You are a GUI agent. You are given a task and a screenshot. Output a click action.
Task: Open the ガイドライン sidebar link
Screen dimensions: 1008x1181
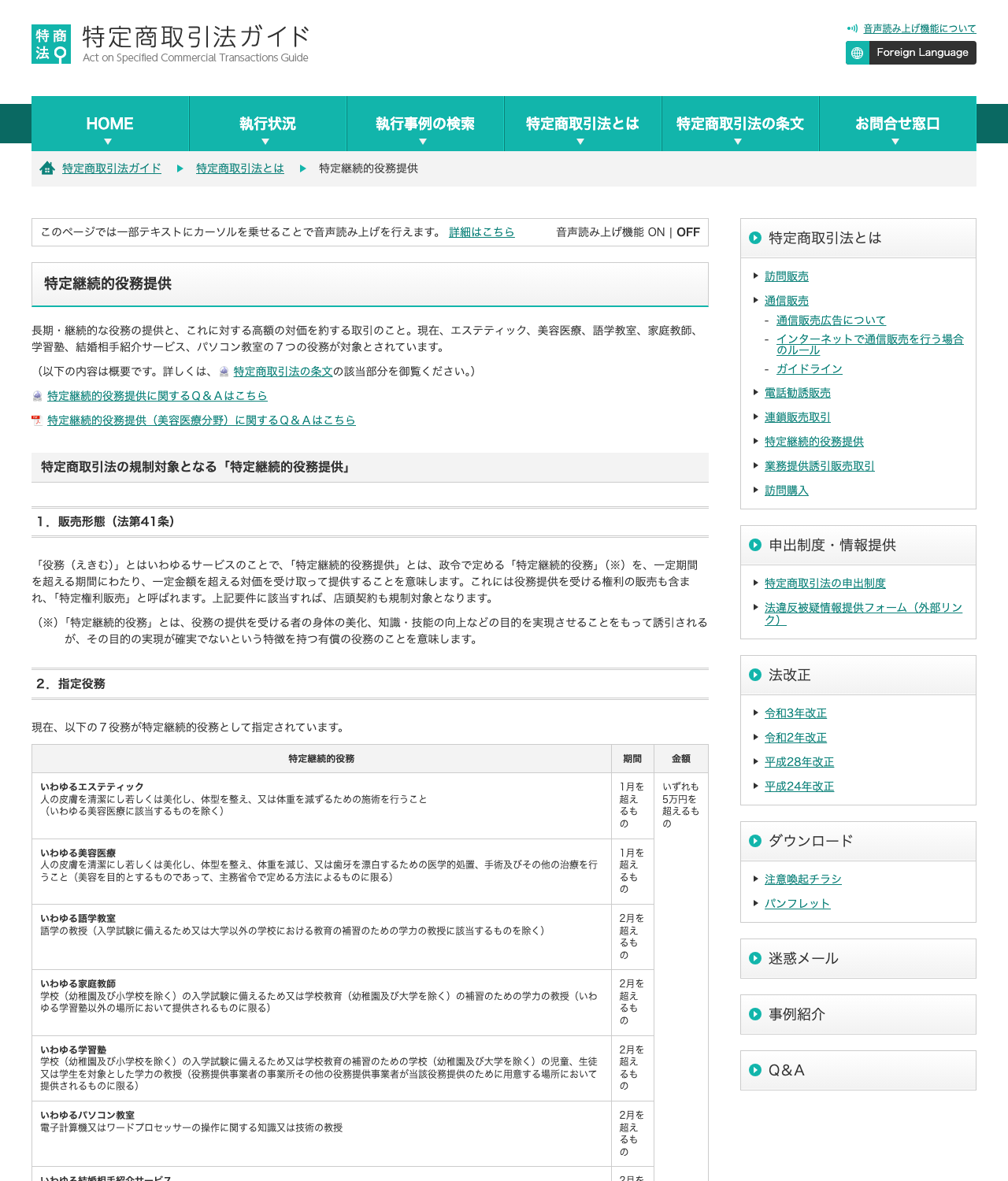click(810, 369)
